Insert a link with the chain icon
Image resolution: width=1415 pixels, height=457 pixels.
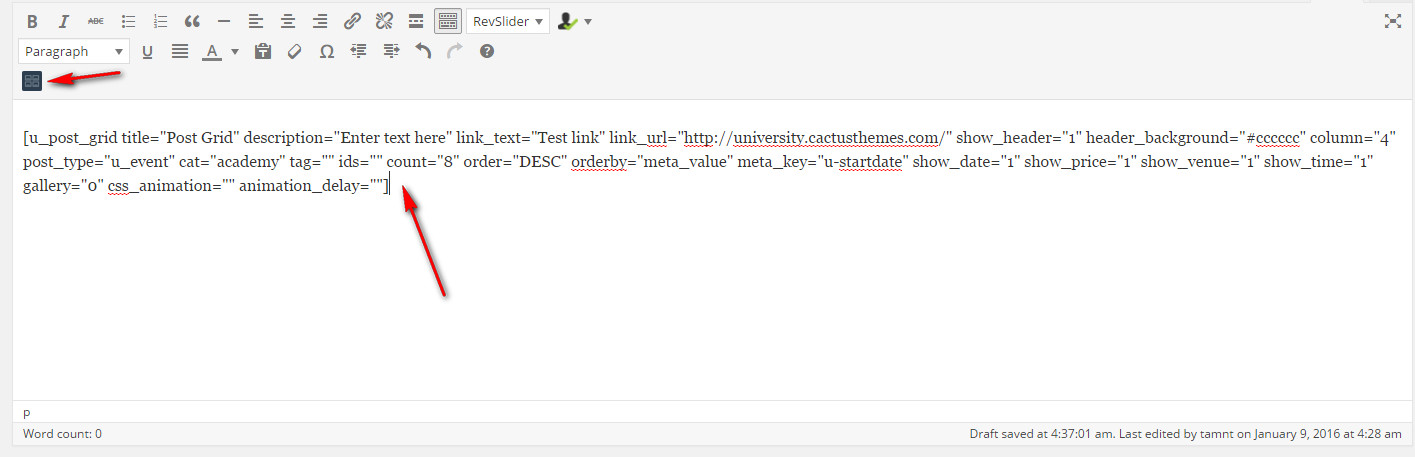(x=352, y=21)
